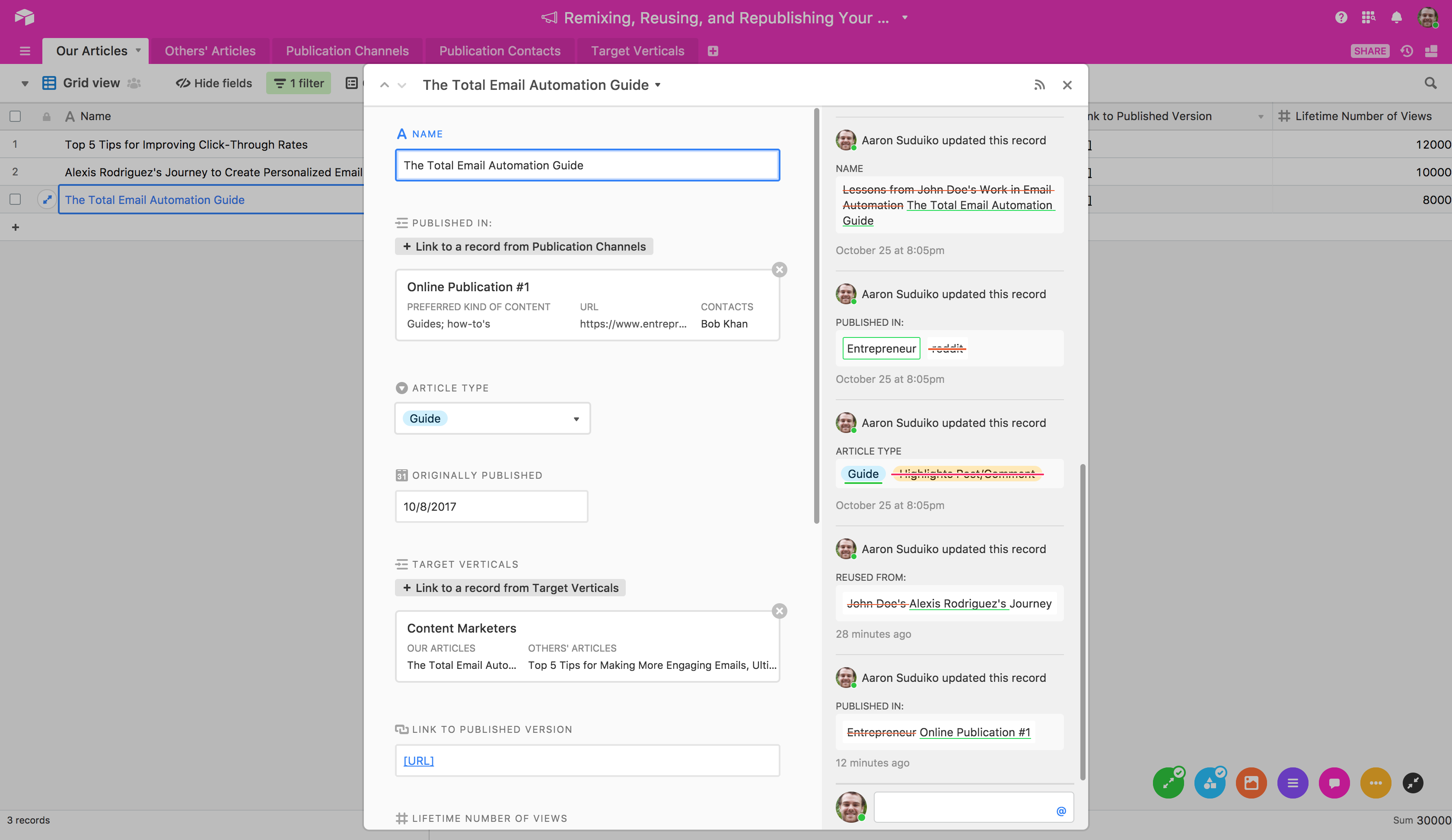The height and width of the screenshot is (840, 1452).
Task: Go to next record with down arrow
Action: click(402, 85)
